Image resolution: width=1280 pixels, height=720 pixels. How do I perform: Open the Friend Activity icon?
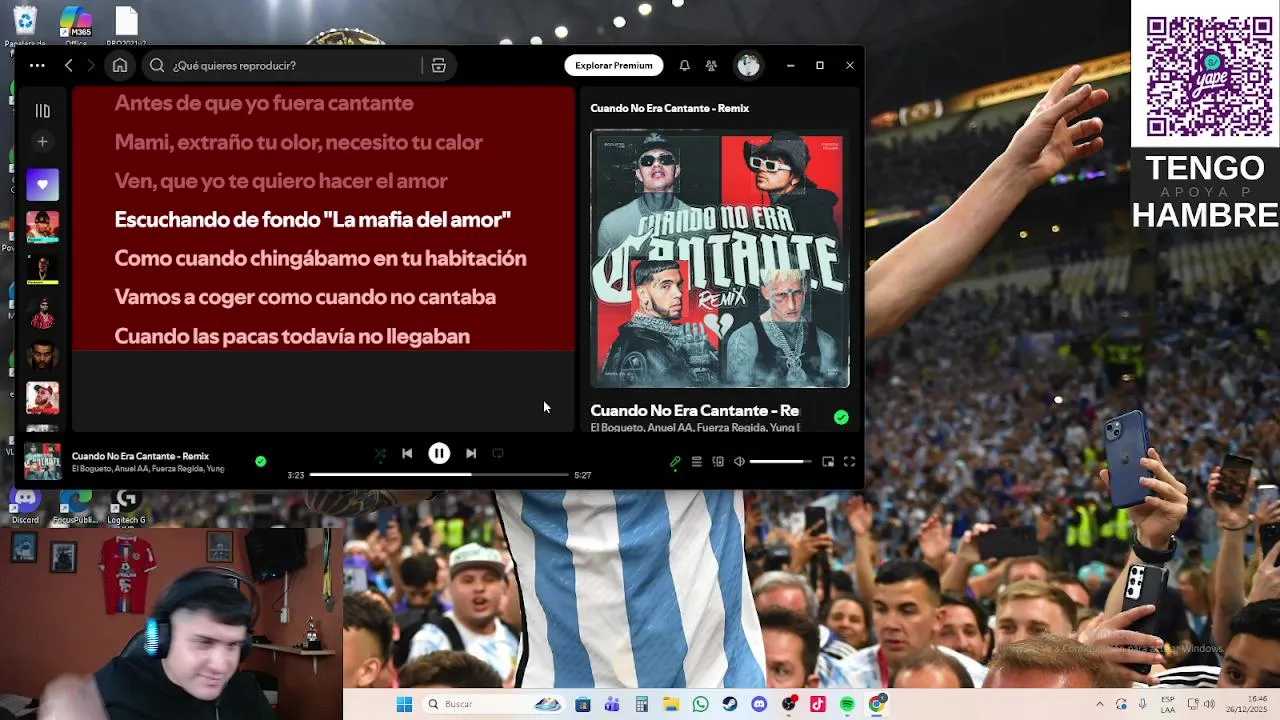(711, 65)
